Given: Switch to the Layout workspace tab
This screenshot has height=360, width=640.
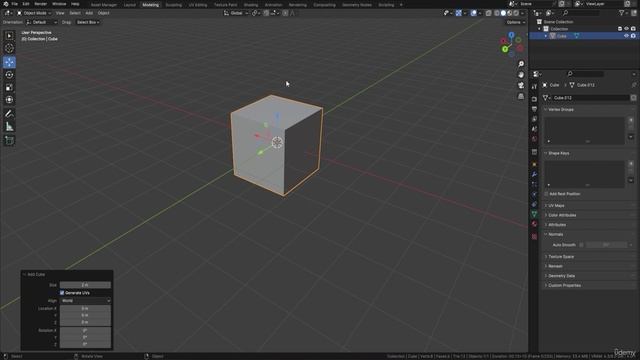Looking at the screenshot, I should 129,5.
